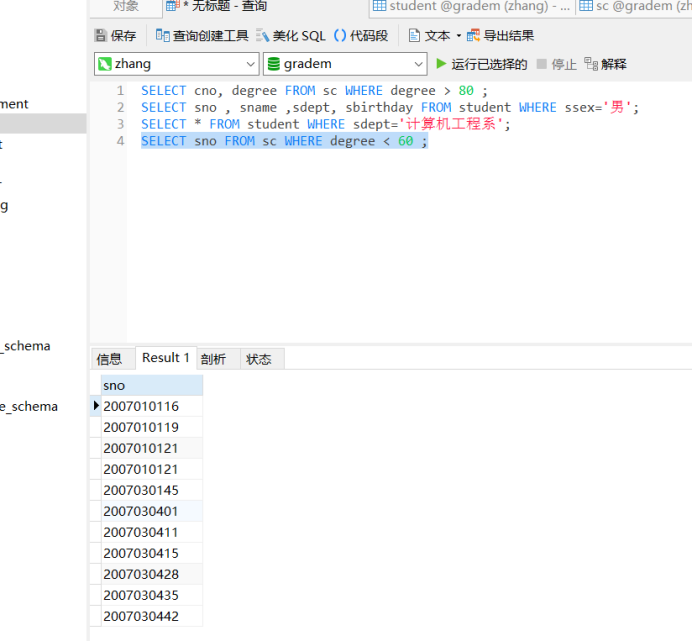The height and width of the screenshot is (641, 693).
Task: Click the connection icon beside zhang
Action: click(x=105, y=64)
